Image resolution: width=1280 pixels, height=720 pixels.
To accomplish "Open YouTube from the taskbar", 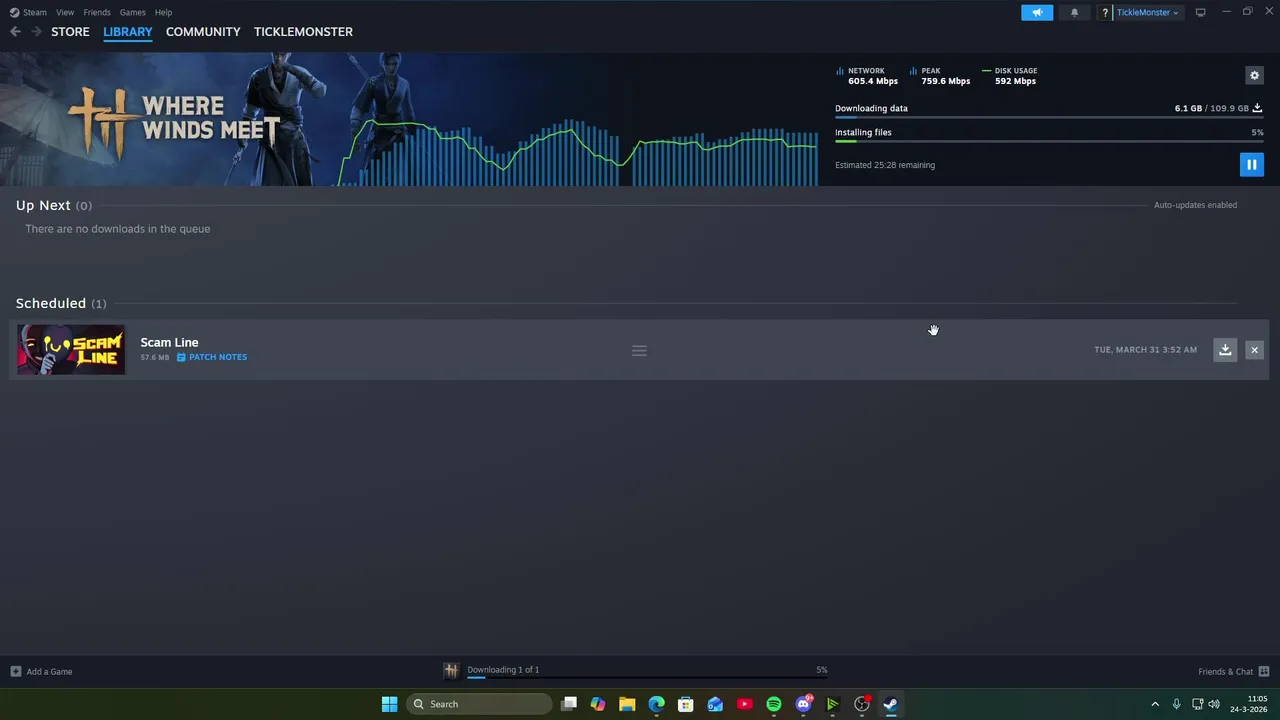I will tap(744, 704).
